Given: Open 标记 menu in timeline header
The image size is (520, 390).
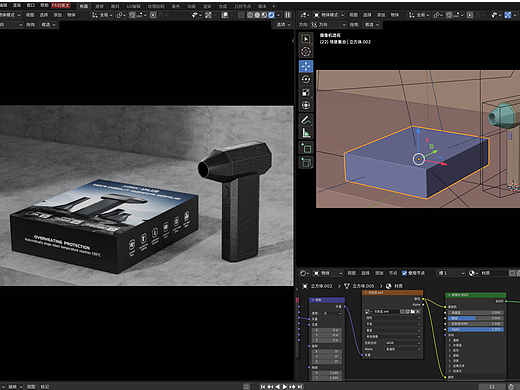Looking at the screenshot, I should (x=45, y=387).
